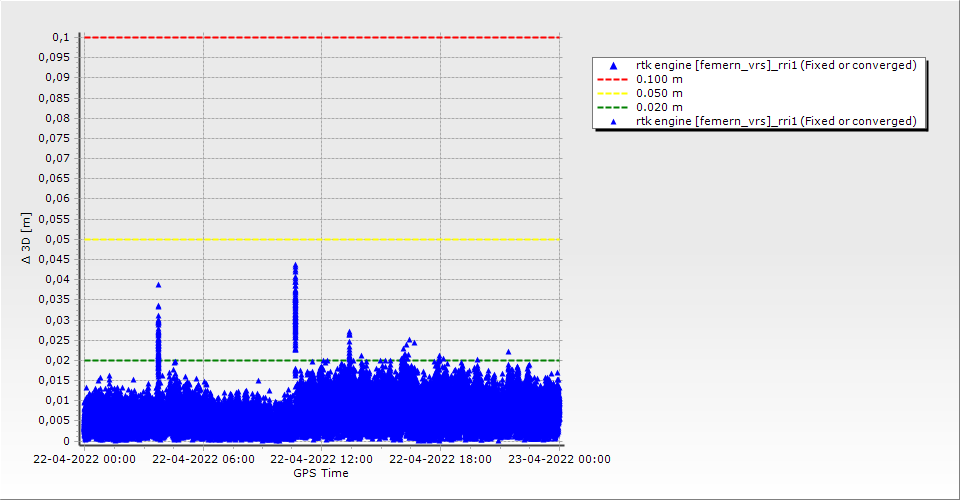Click the 22-04-2022 18:00 time tick label
The height and width of the screenshot is (500, 960).
pyautogui.click(x=440, y=459)
